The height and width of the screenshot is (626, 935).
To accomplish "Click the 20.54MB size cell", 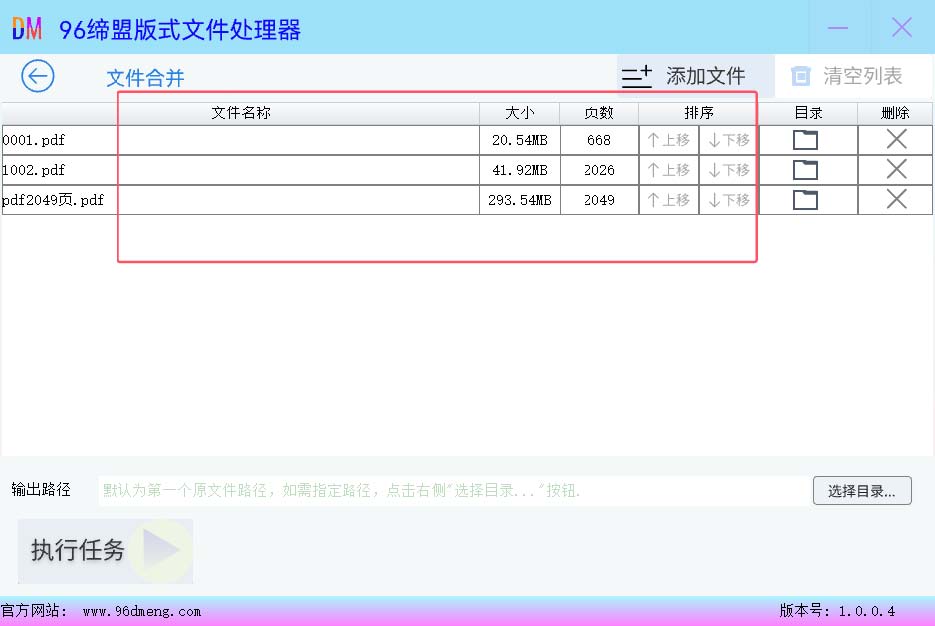I will tap(519, 140).
